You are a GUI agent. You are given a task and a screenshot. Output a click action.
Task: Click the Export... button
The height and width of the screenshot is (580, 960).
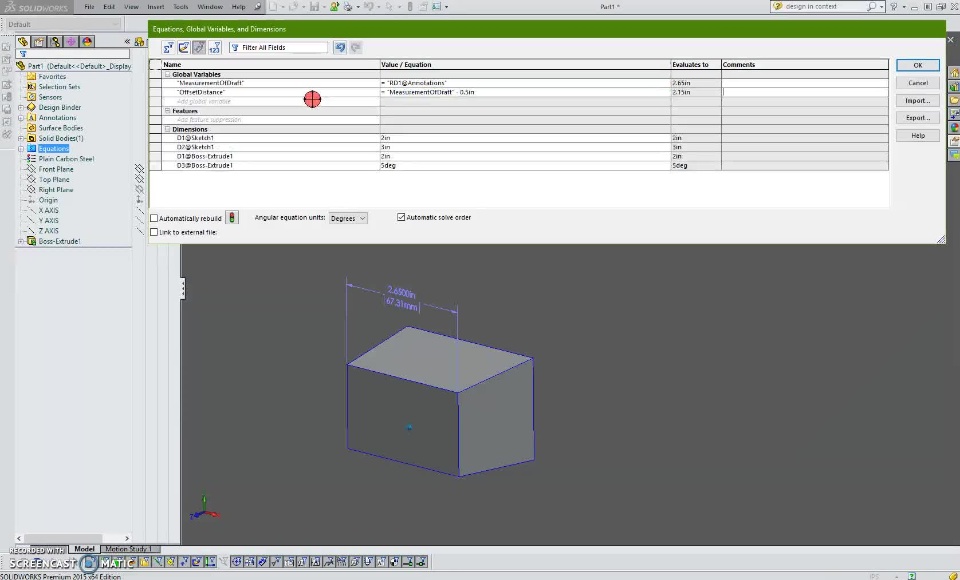pyautogui.click(x=918, y=118)
